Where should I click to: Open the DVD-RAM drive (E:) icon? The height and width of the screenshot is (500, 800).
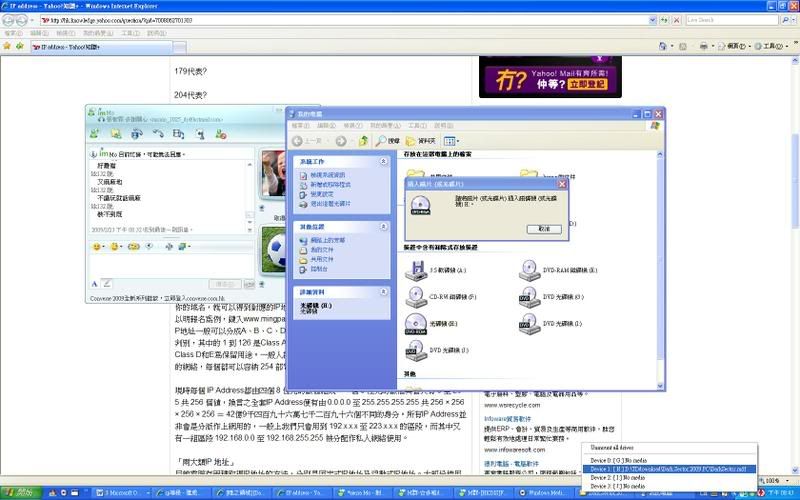point(530,269)
